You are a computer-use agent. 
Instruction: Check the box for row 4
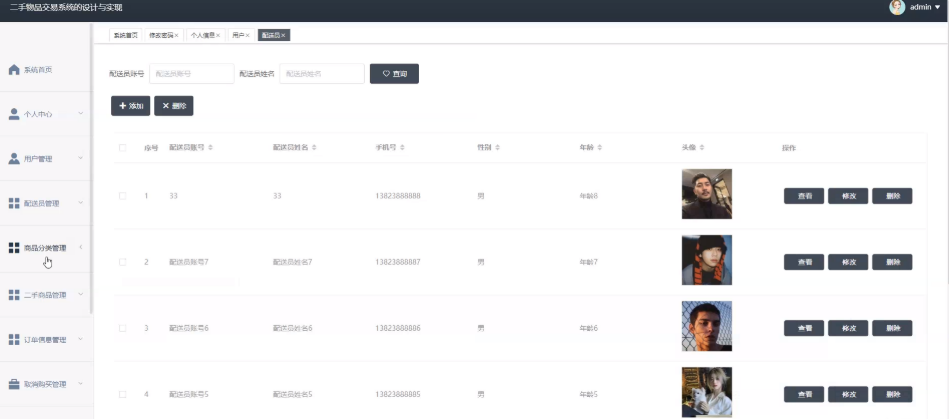[123, 394]
